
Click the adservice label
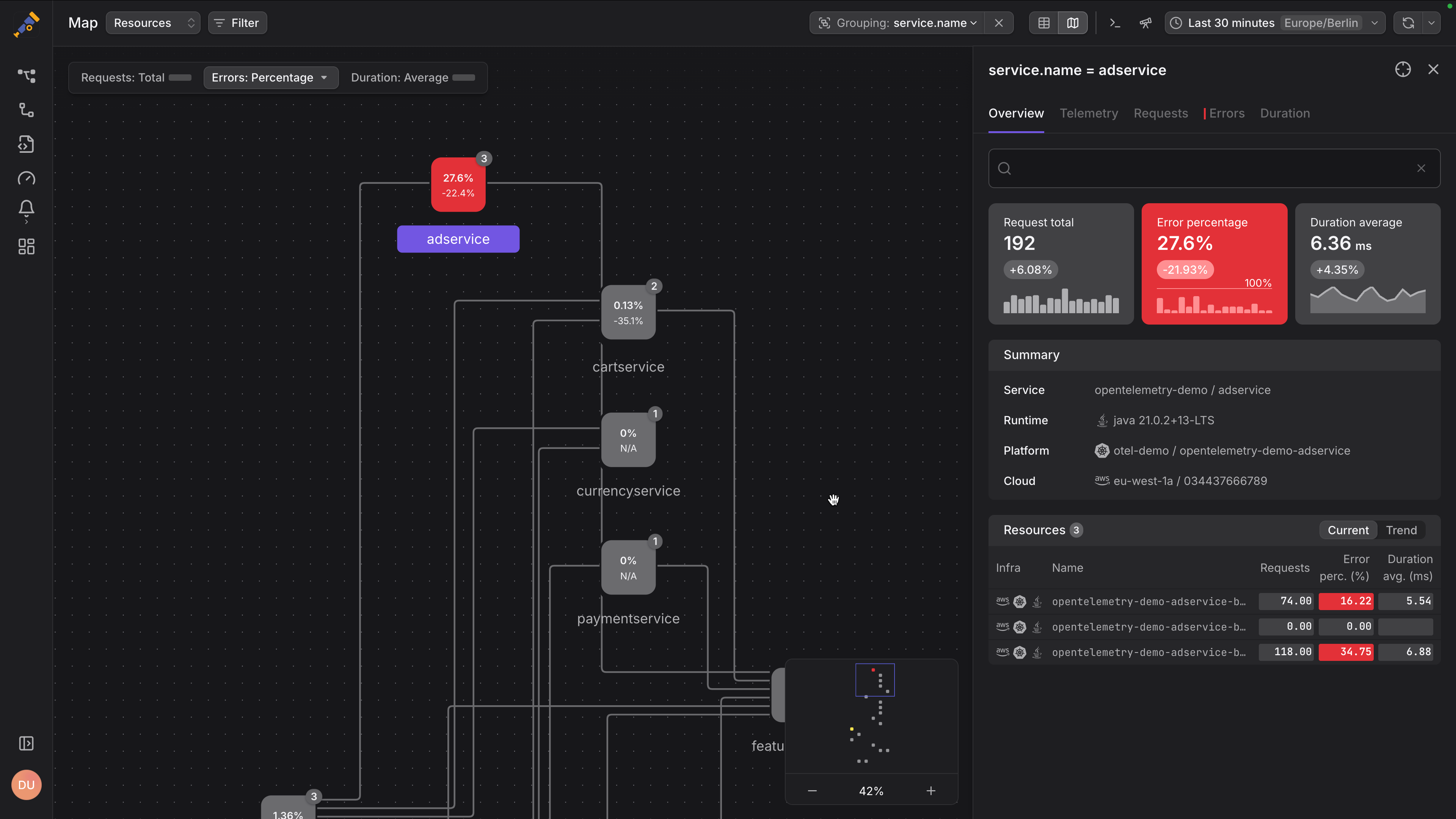458,239
